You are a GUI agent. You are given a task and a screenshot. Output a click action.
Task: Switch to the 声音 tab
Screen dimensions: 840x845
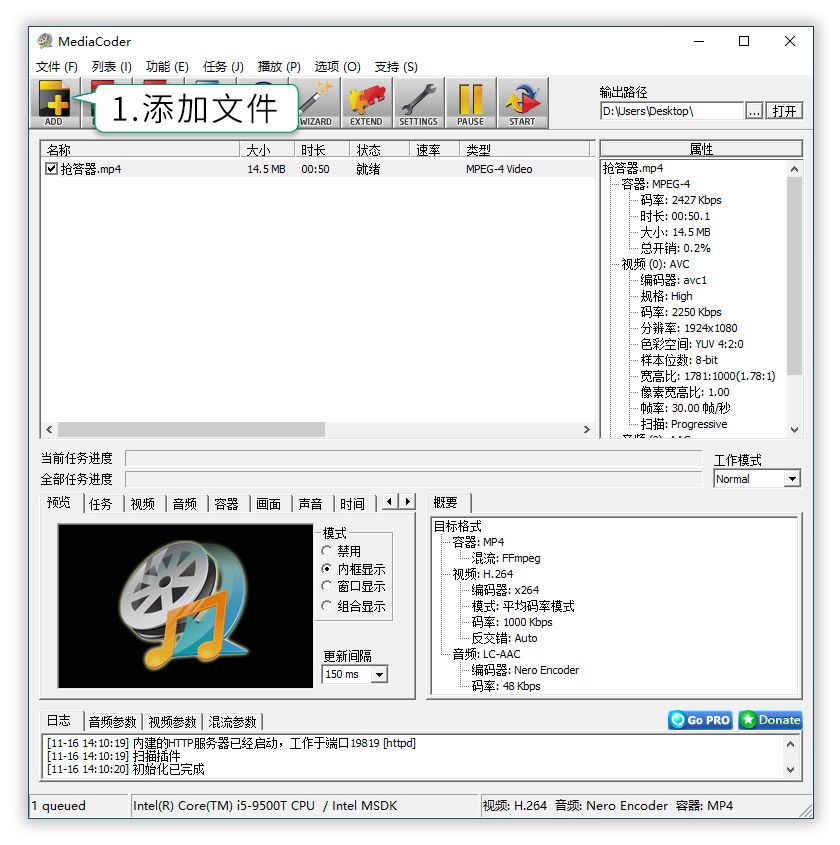[x=310, y=504]
